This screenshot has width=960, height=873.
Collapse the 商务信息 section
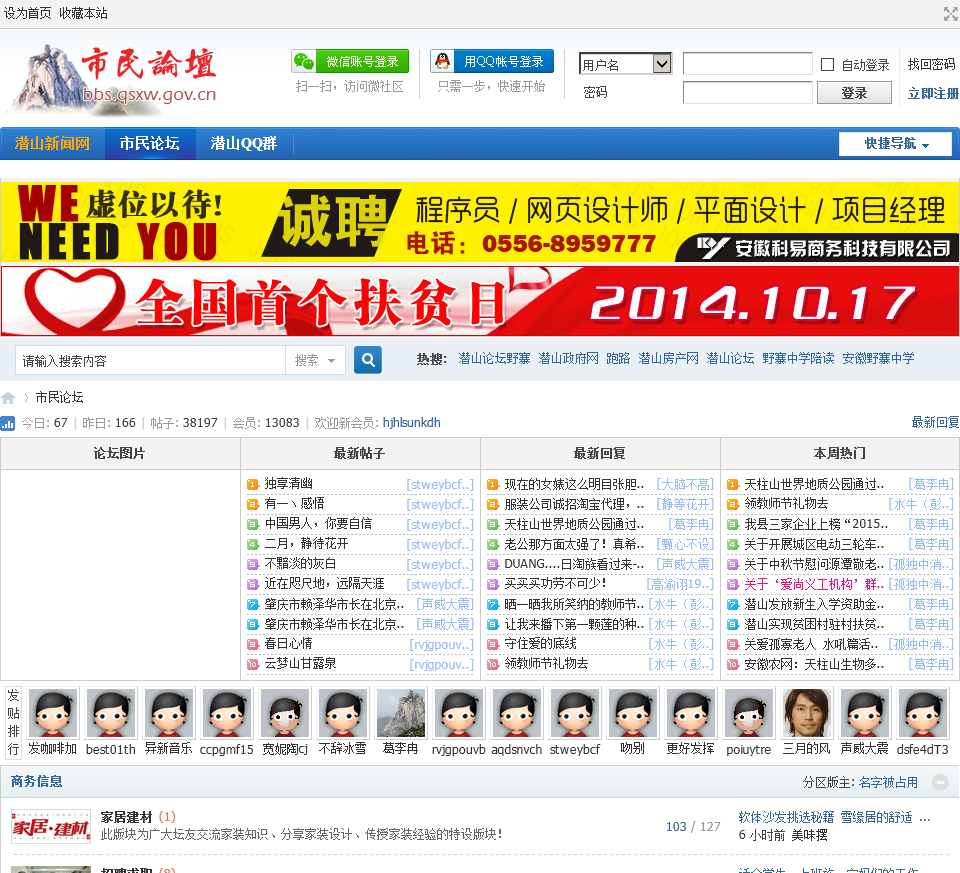click(x=940, y=782)
